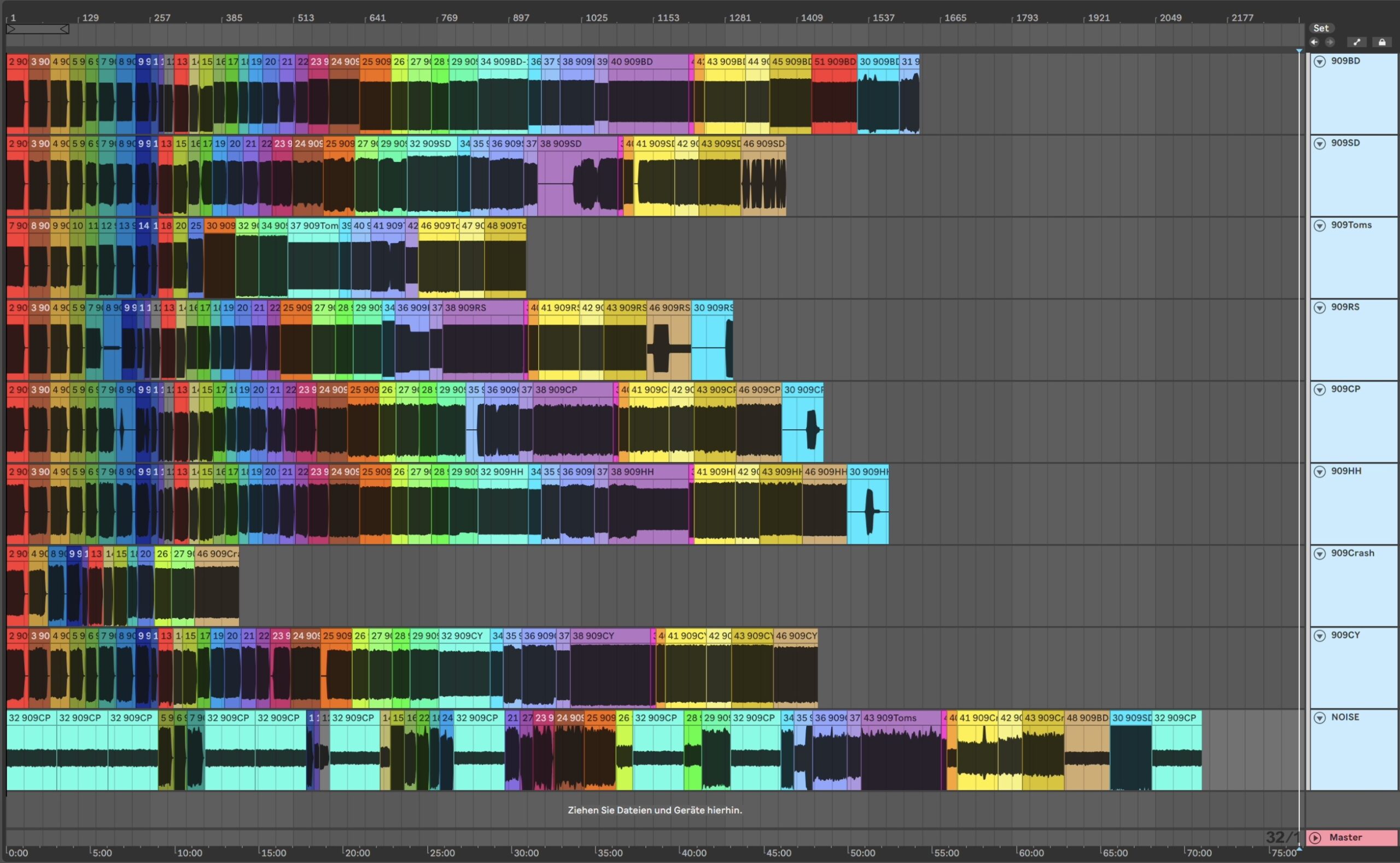This screenshot has height=863, width=1400.
Task: Click the loop brace in the scrub area
Action: [37, 29]
